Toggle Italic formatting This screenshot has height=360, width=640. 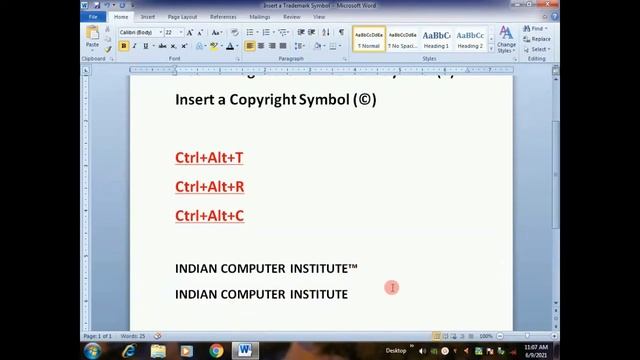134,46
